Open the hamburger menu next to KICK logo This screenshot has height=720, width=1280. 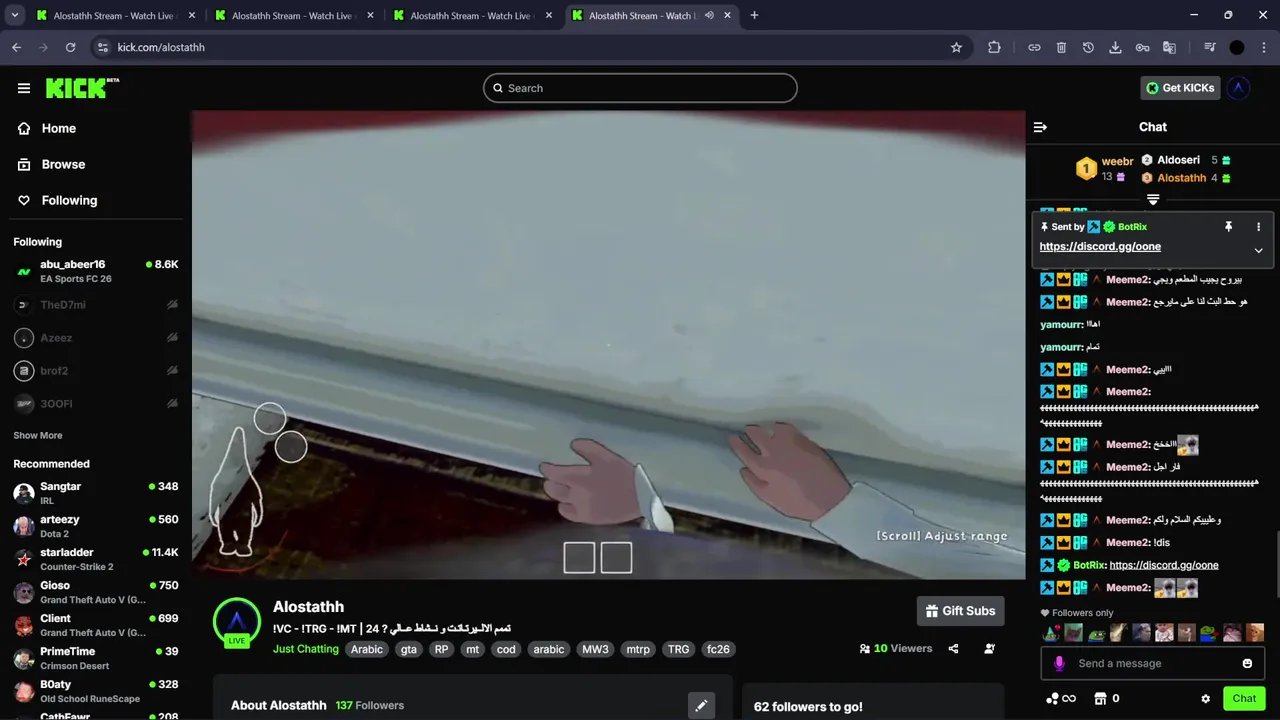click(x=24, y=88)
